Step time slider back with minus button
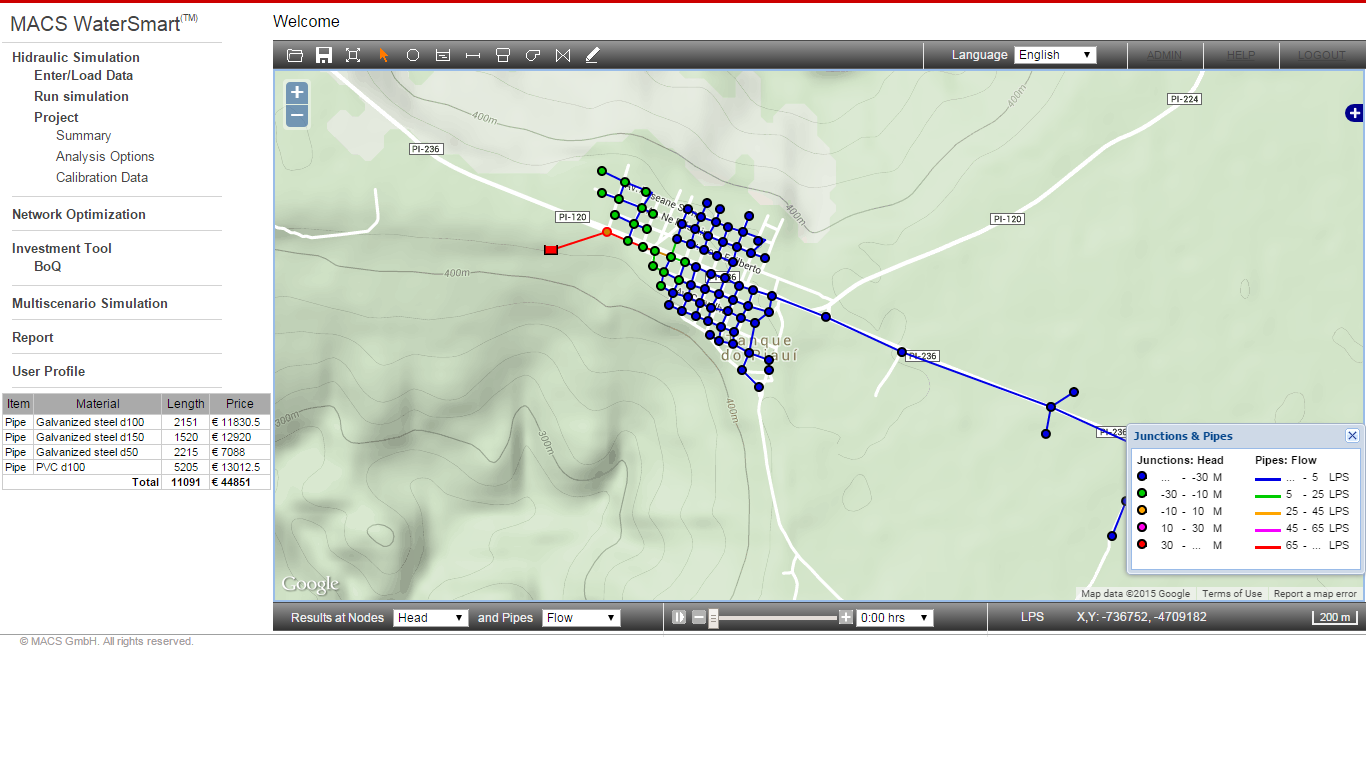Screen dimensions: 1366x768 (x=699, y=618)
